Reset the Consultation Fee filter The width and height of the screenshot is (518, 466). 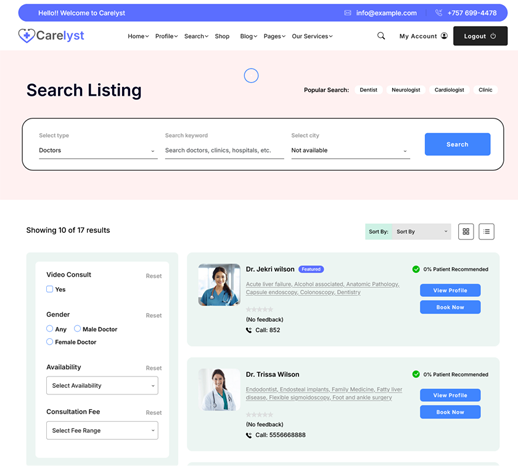point(154,413)
